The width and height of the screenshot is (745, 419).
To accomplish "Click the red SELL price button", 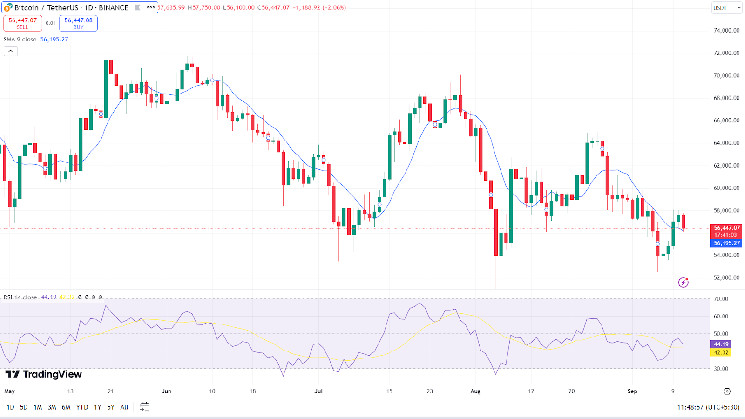I will [x=22, y=23].
